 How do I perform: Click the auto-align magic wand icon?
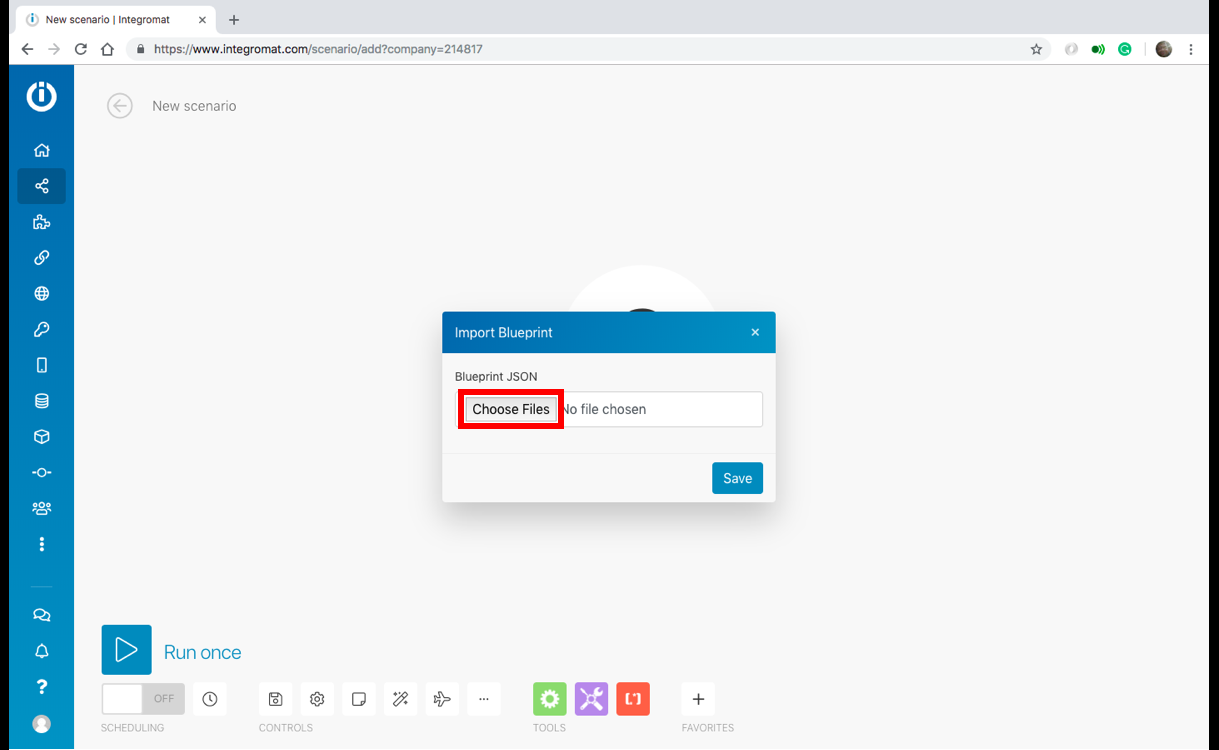tap(400, 699)
